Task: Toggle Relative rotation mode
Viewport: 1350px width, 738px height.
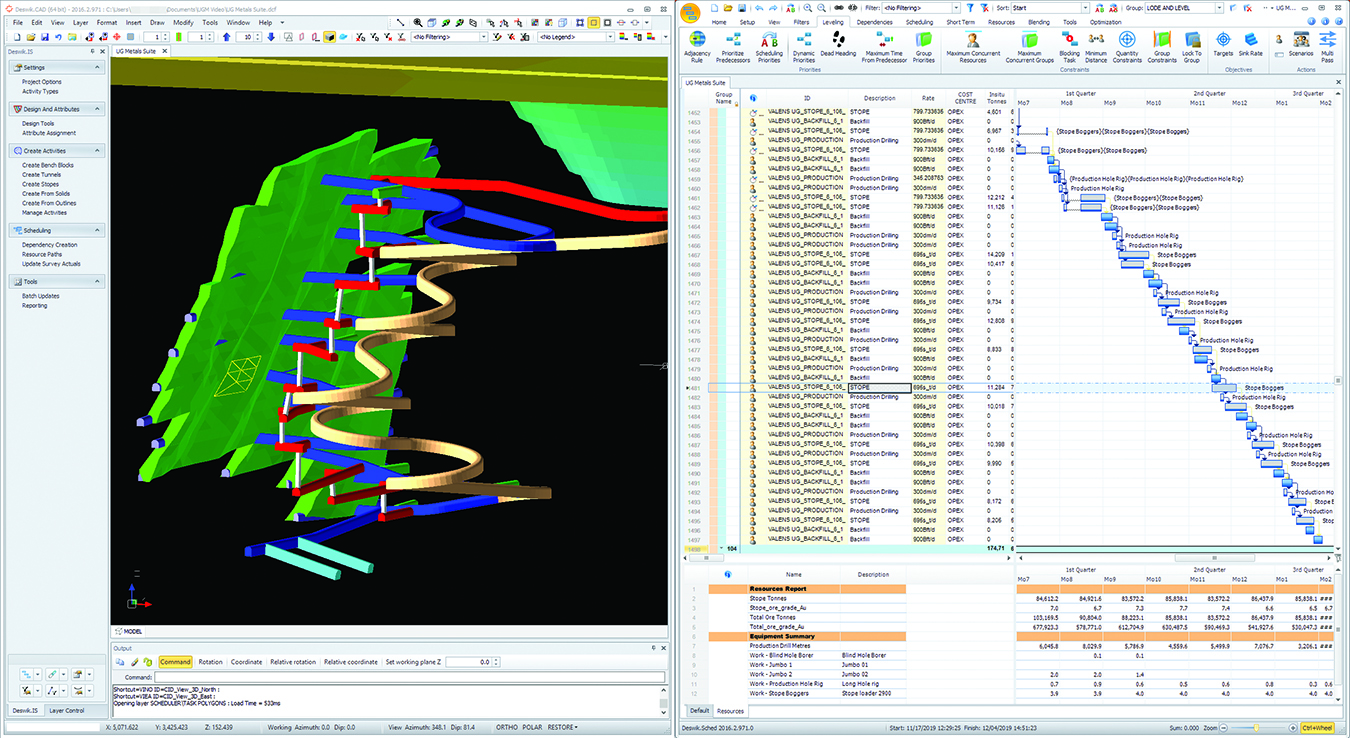Action: 292,662
